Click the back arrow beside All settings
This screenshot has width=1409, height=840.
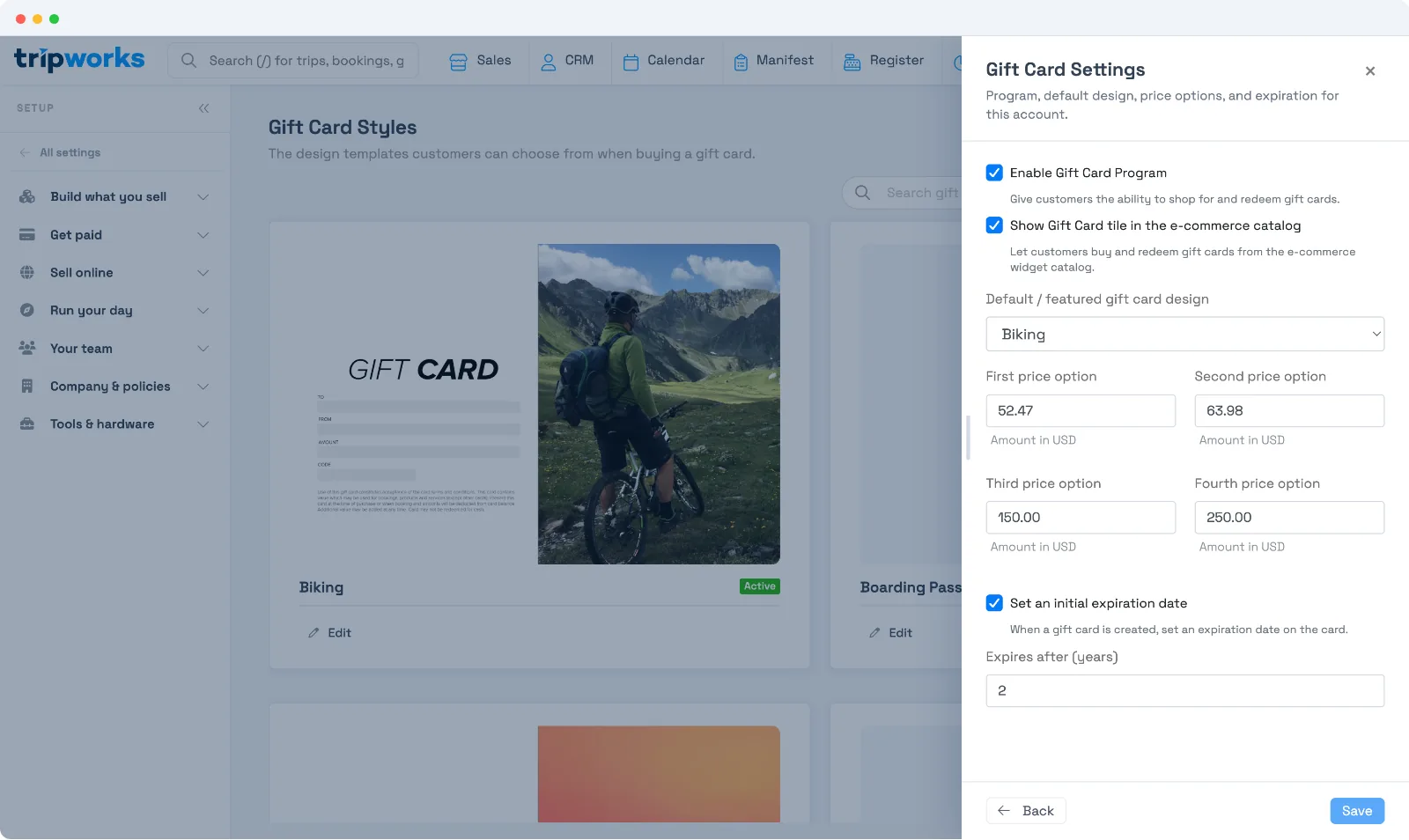(x=25, y=152)
